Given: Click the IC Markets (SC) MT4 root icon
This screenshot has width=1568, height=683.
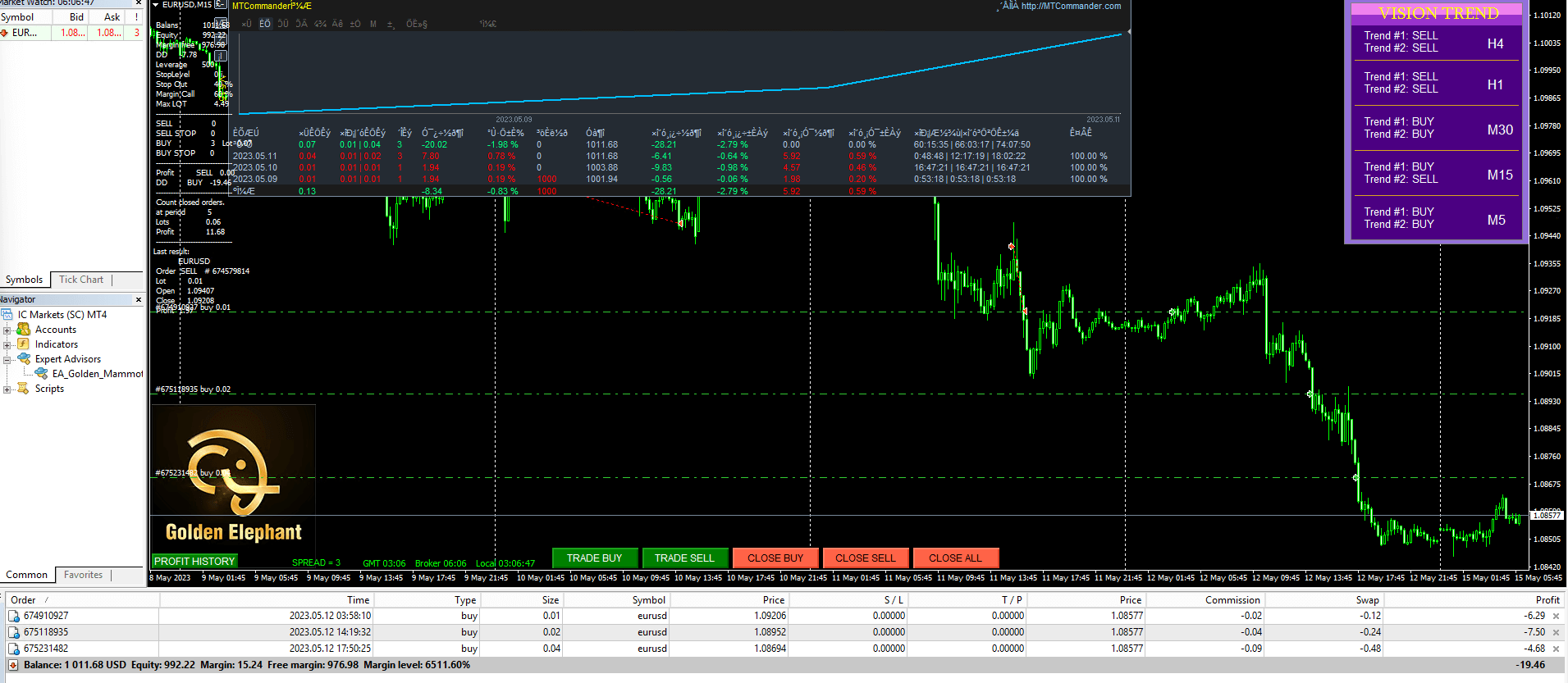Looking at the screenshot, I should (x=7, y=315).
